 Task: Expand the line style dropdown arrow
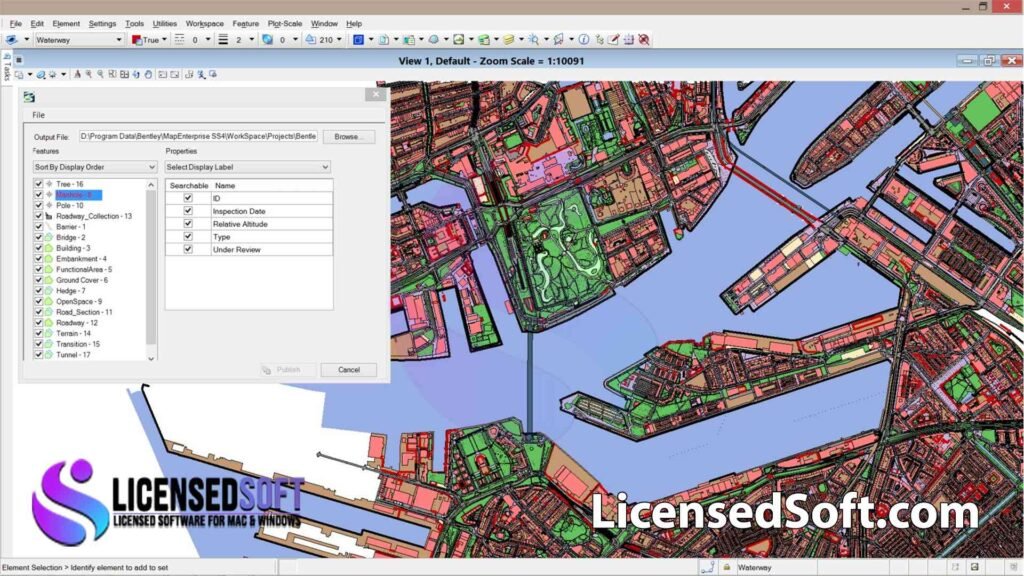208,40
